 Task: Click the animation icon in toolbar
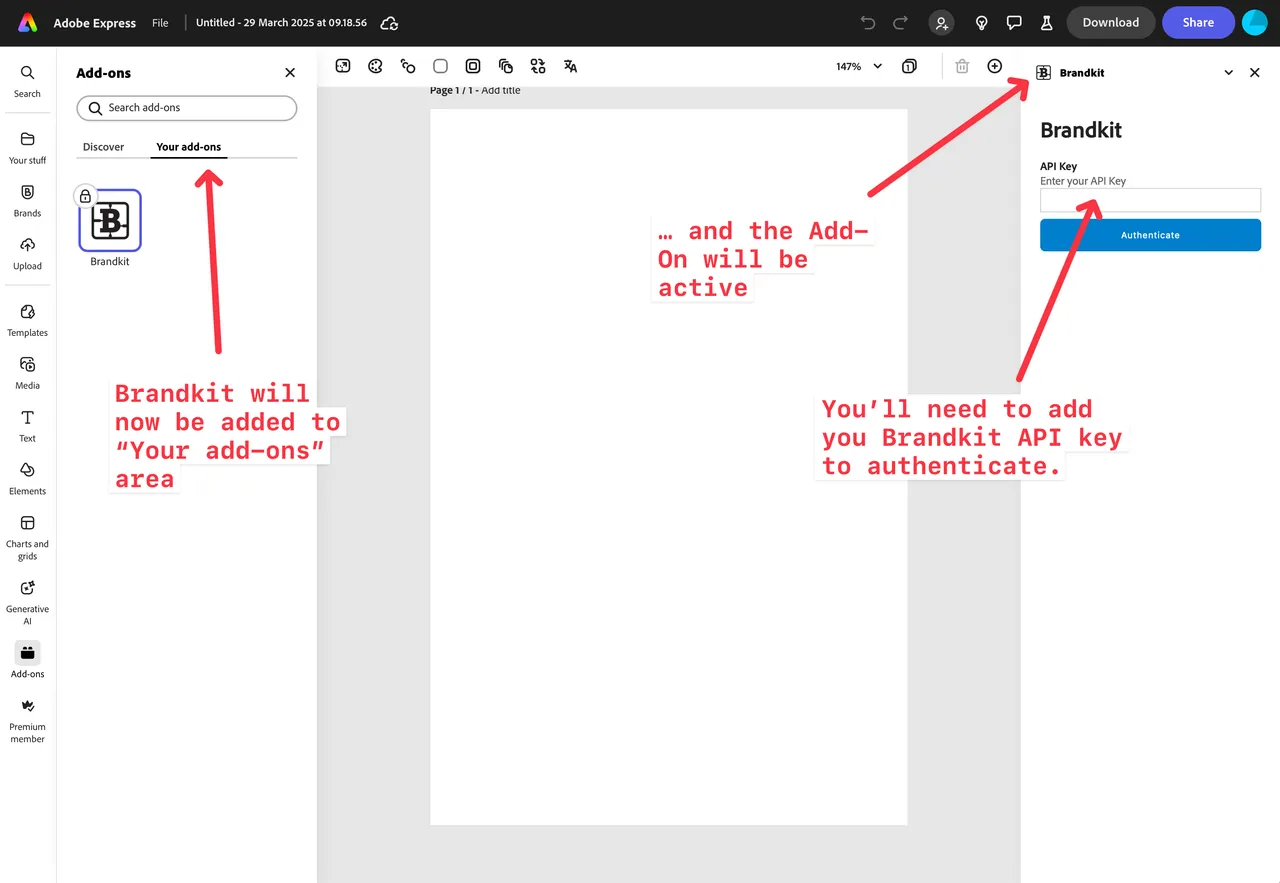(408, 66)
